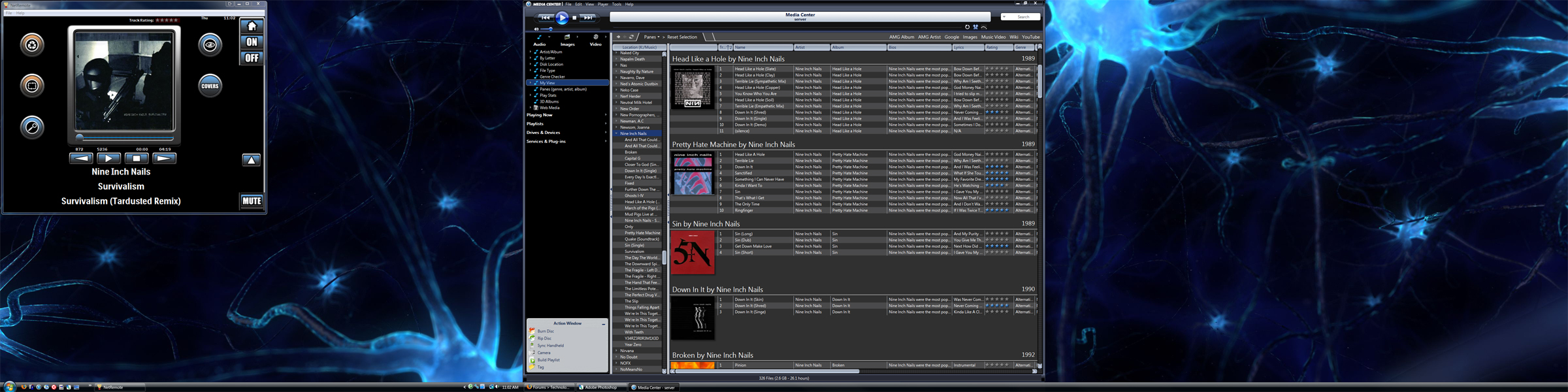Click the up-arrow button in NetRemote
Viewport: 1568px width, 392px height.
point(252,159)
